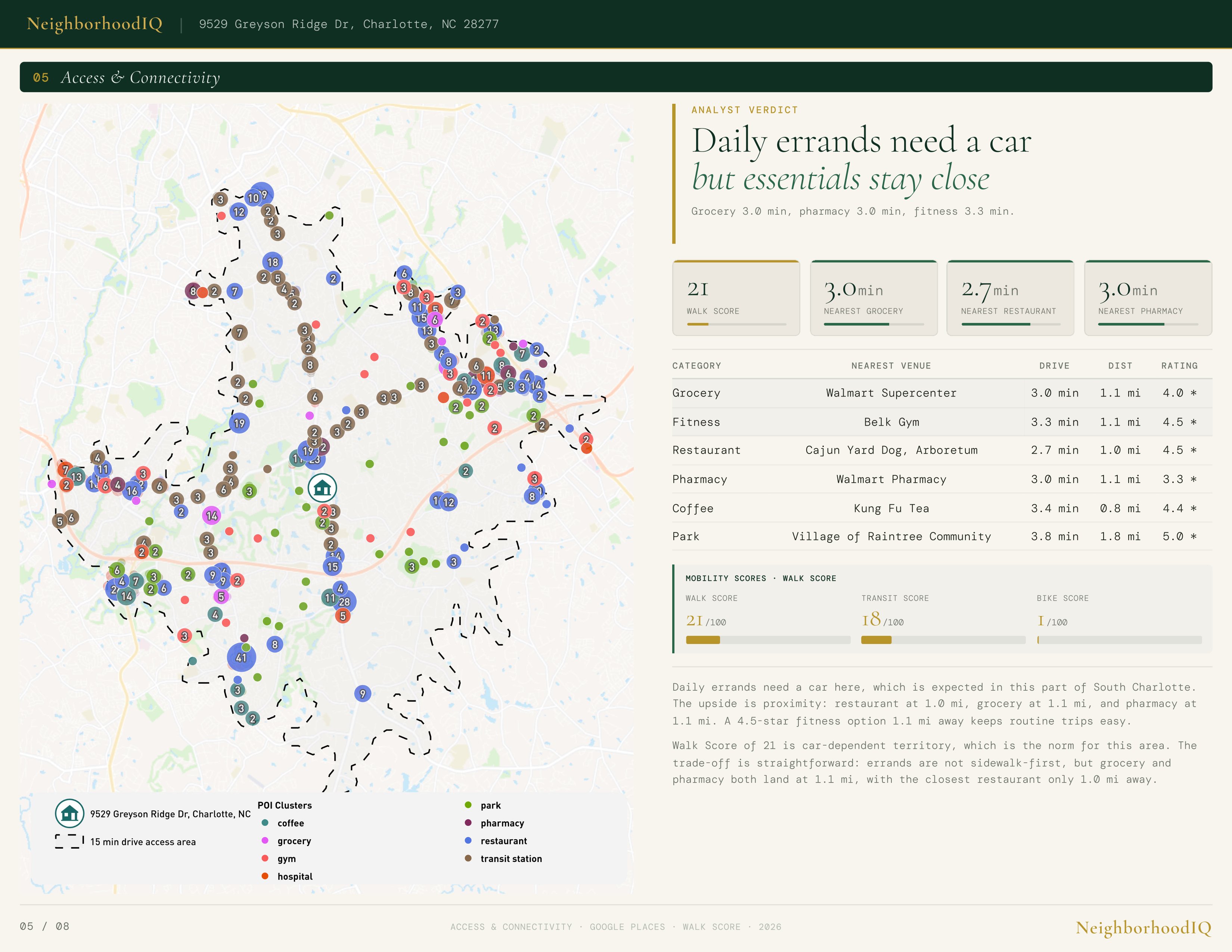
Task: Click the gym legend dot
Action: [265, 858]
